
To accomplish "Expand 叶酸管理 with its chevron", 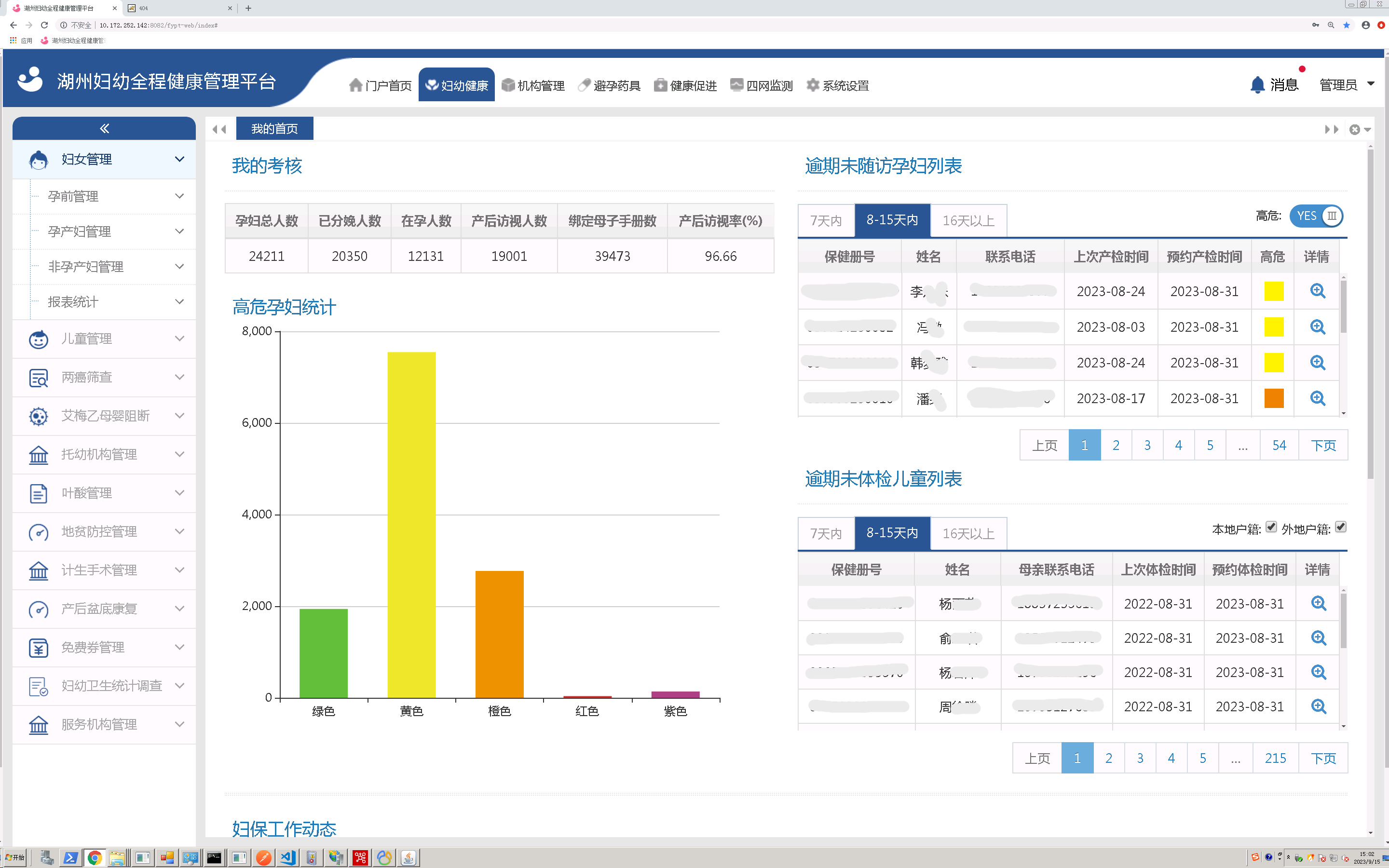I will (x=179, y=493).
